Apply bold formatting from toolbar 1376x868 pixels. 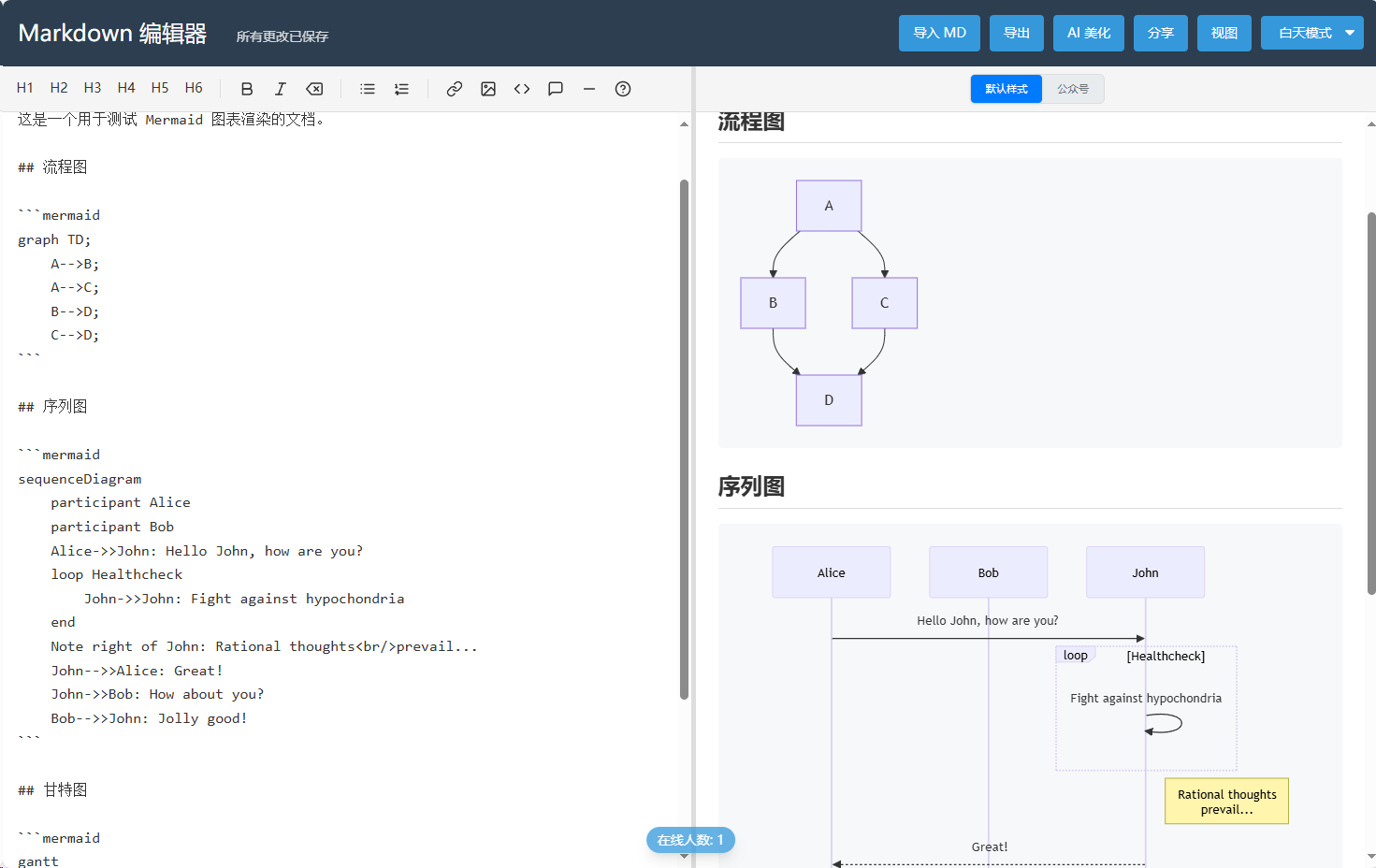tap(247, 89)
